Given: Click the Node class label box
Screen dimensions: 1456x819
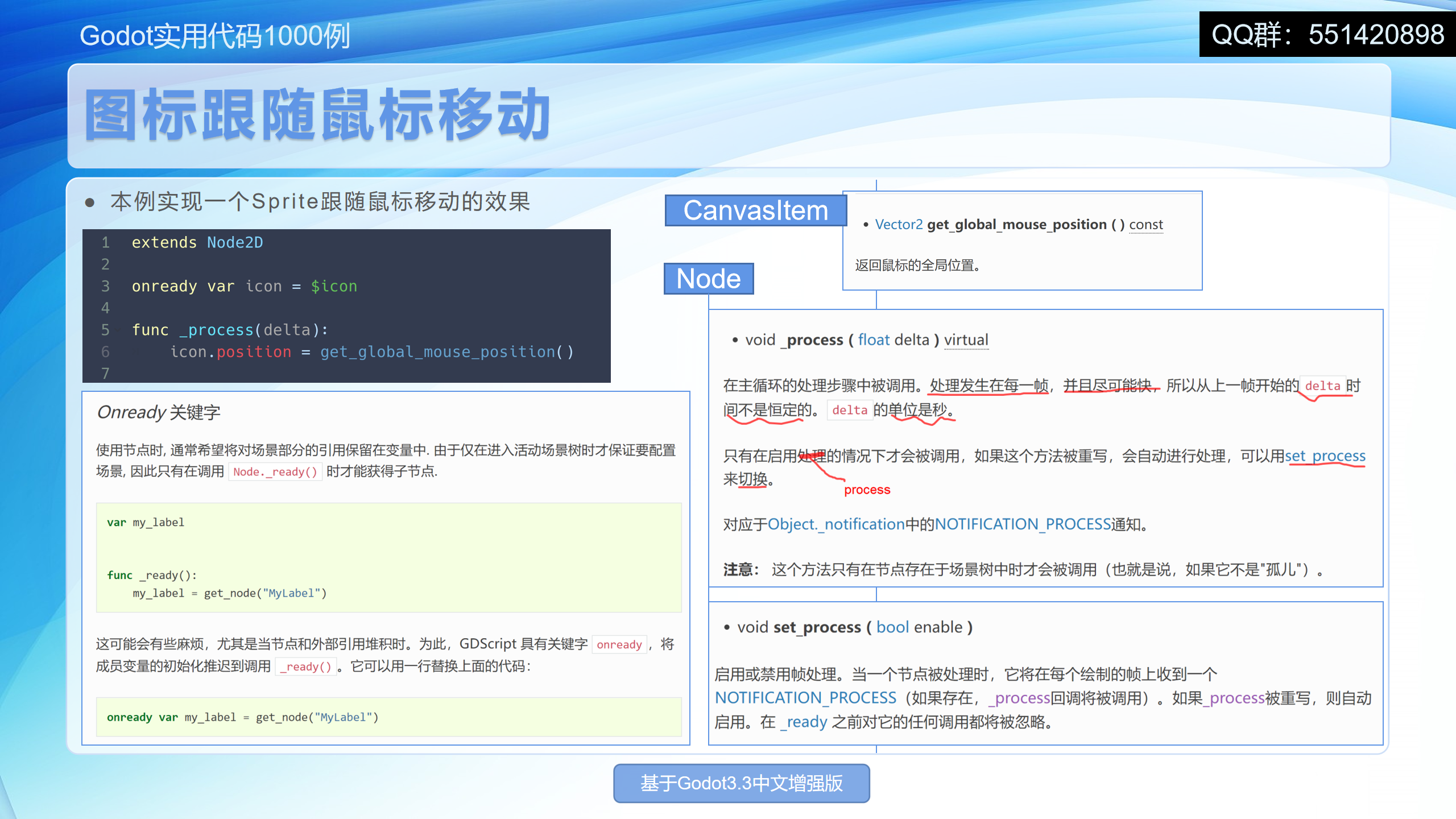Looking at the screenshot, I should pos(709,279).
